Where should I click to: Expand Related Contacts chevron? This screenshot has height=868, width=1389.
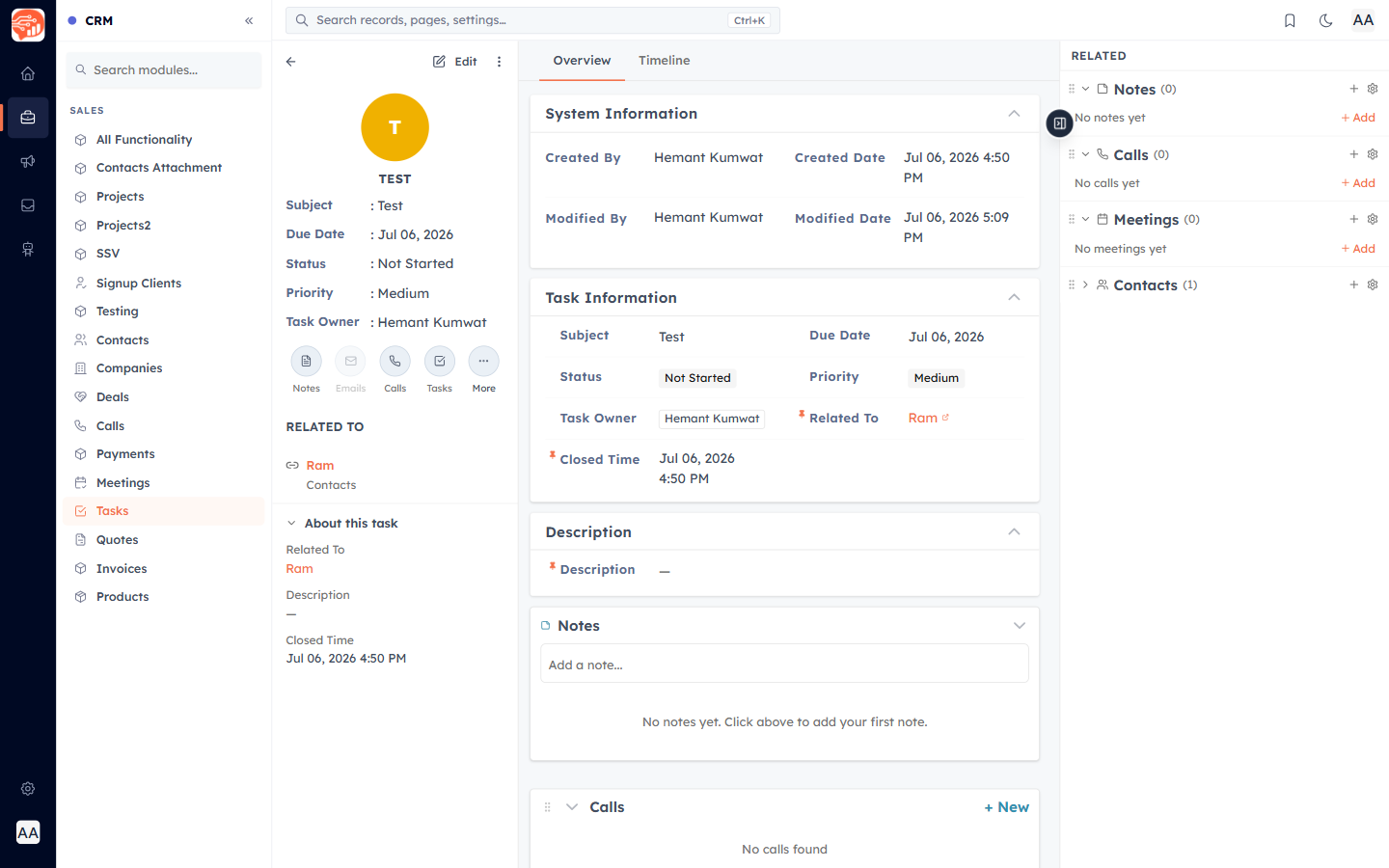tap(1085, 285)
